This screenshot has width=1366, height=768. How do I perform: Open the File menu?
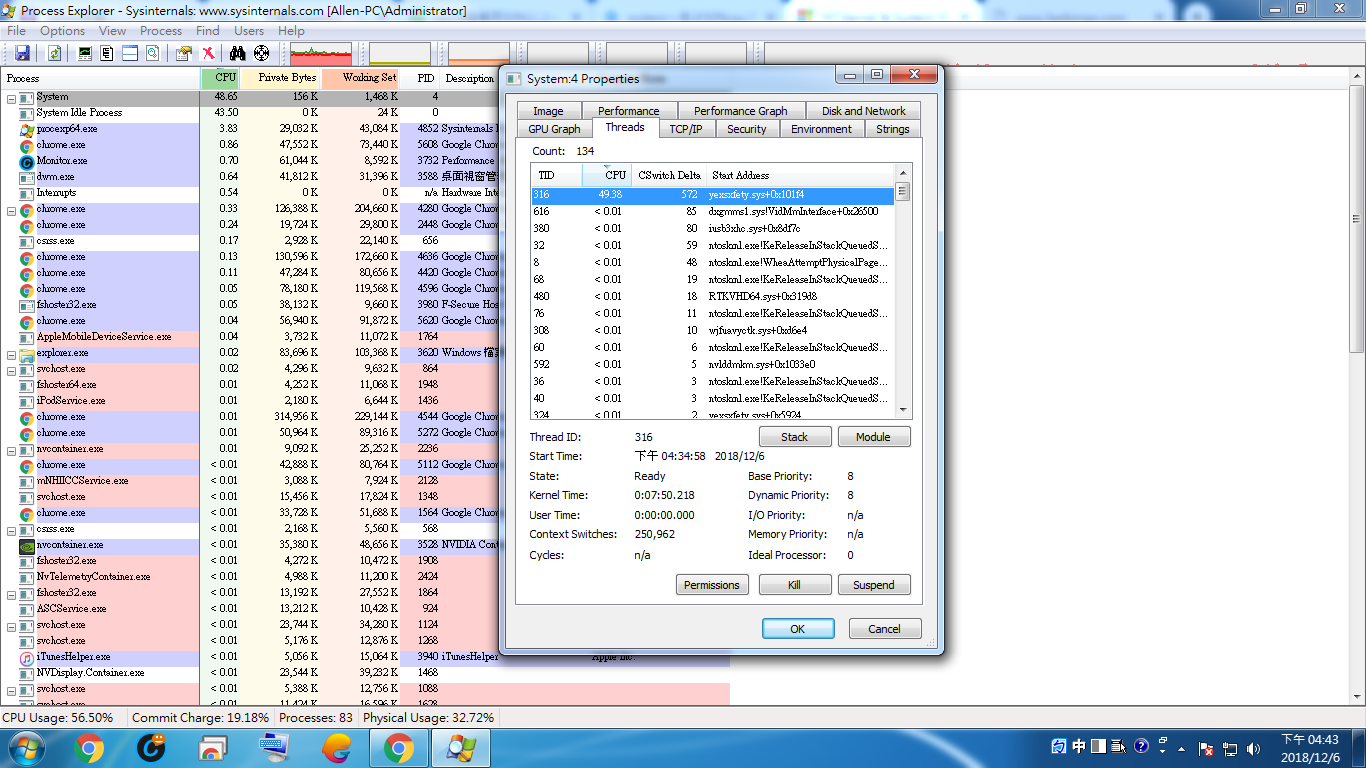point(16,31)
